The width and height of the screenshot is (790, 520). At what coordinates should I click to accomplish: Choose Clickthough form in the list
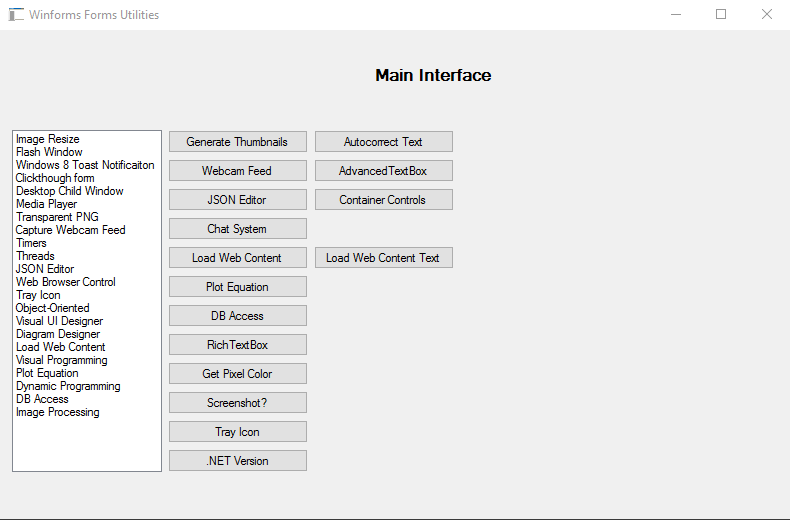(87, 178)
